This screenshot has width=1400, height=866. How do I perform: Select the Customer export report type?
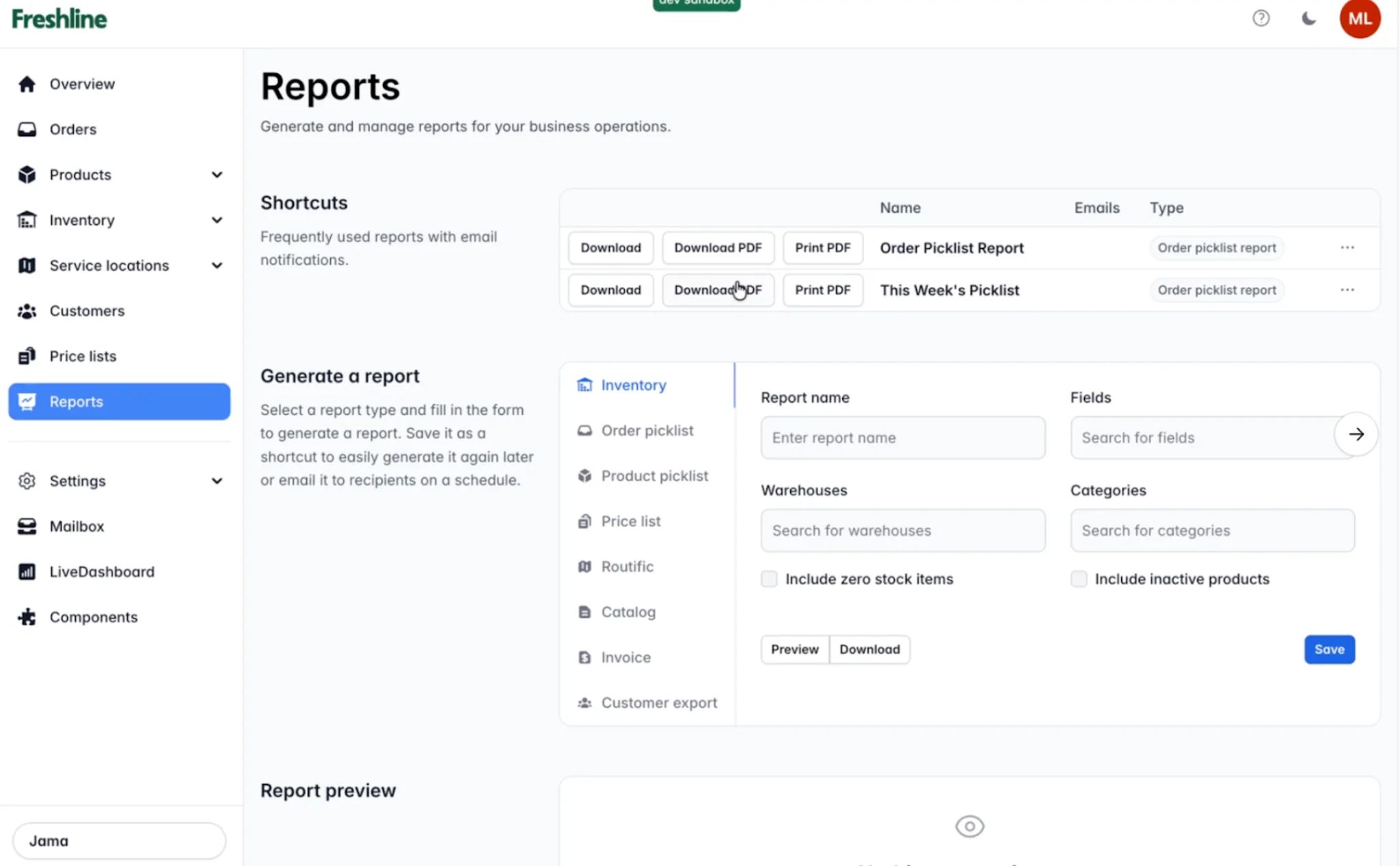pos(658,702)
